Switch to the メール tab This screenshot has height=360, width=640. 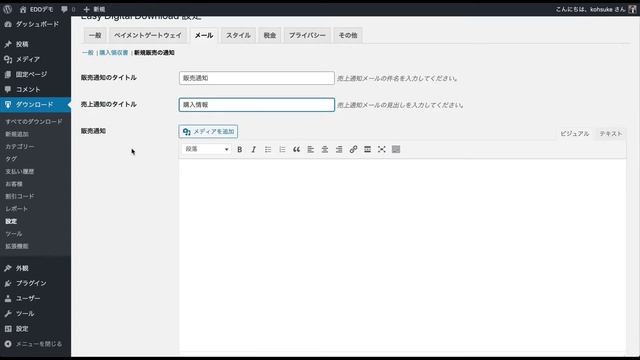204,36
